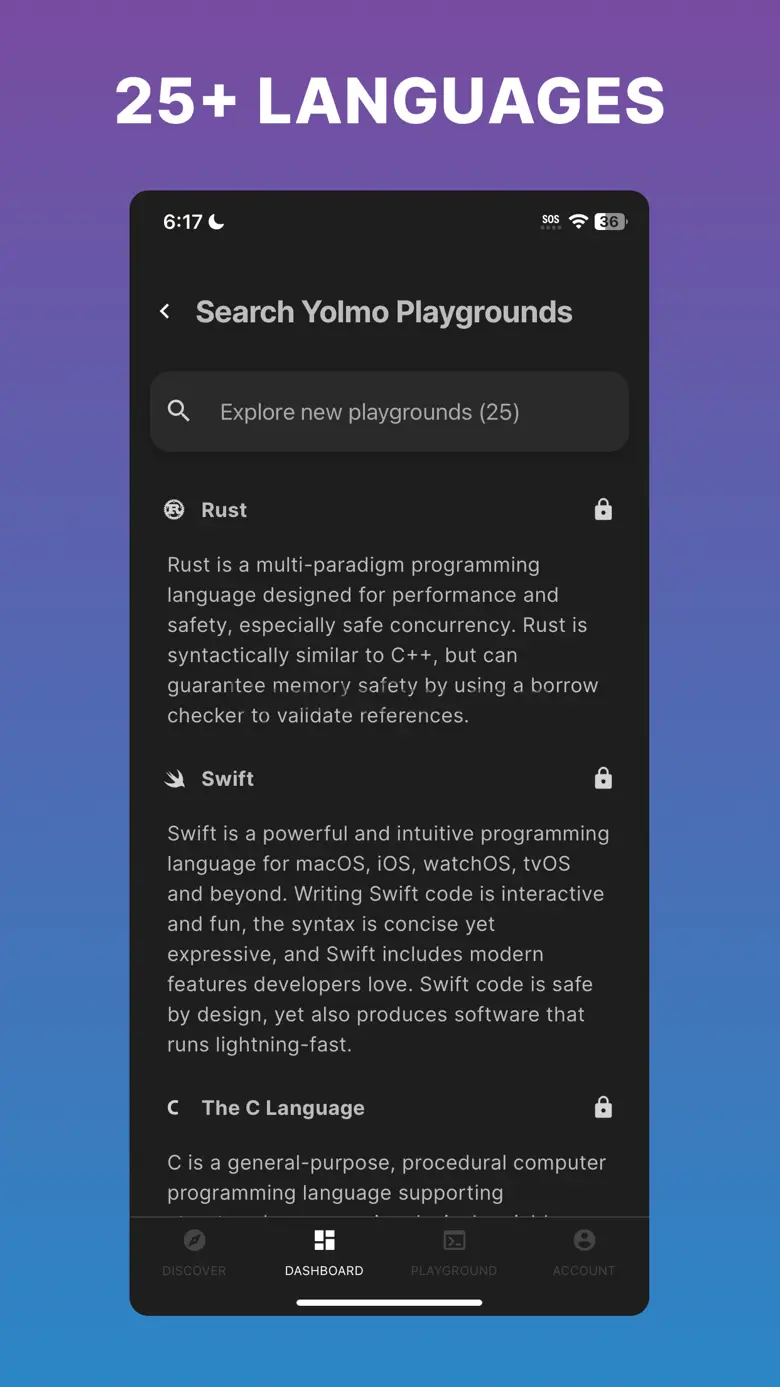Open the Swift playground entry
The image size is (780, 1387).
[228, 779]
